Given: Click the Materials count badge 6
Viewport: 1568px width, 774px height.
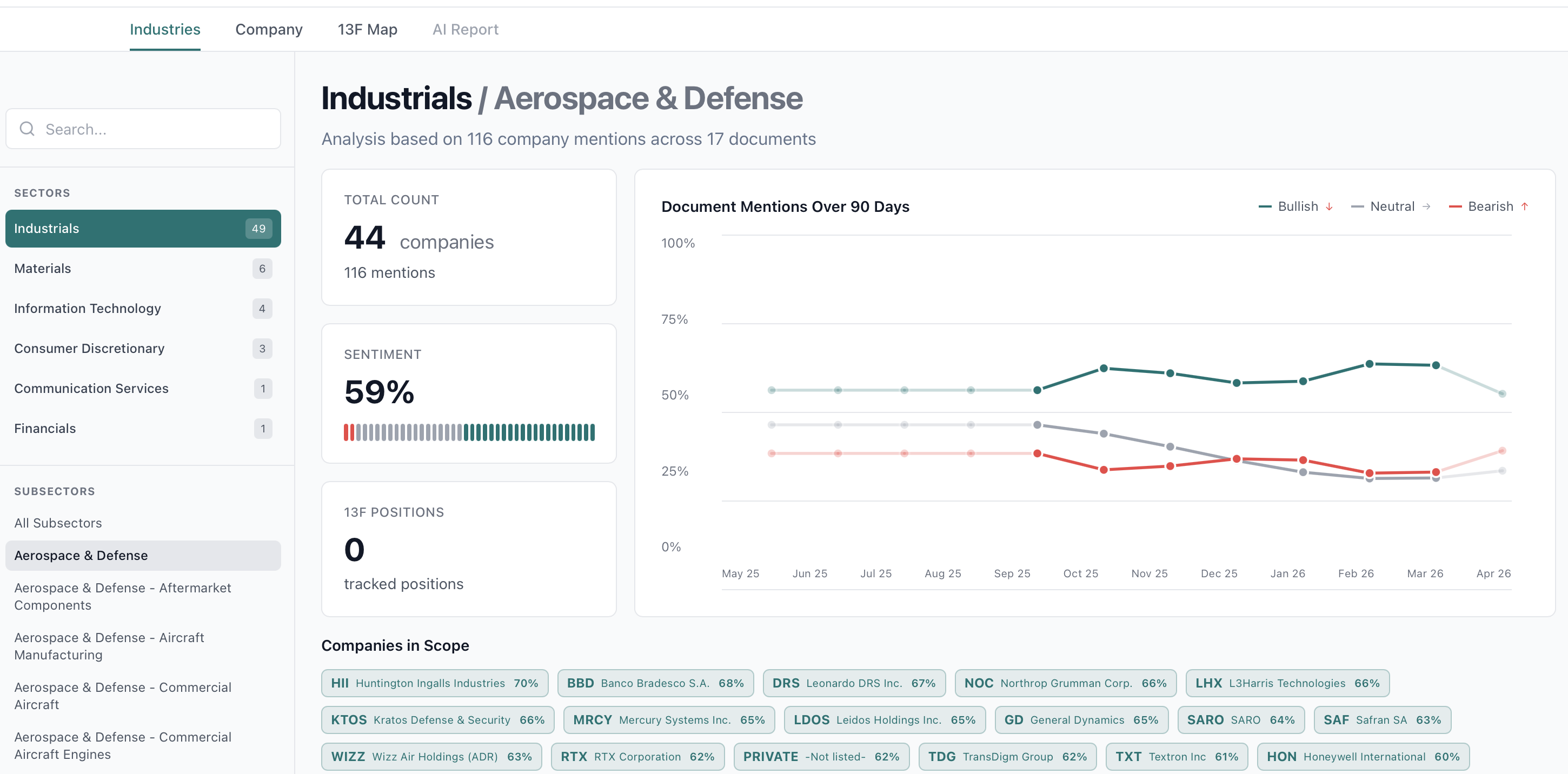Looking at the screenshot, I should tap(262, 269).
